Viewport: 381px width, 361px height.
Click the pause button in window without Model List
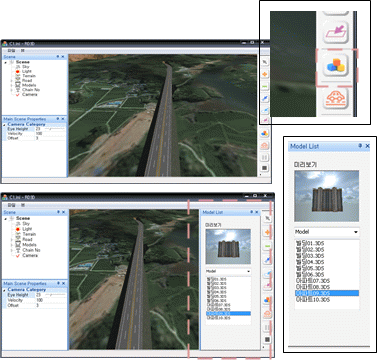pos(265,157)
